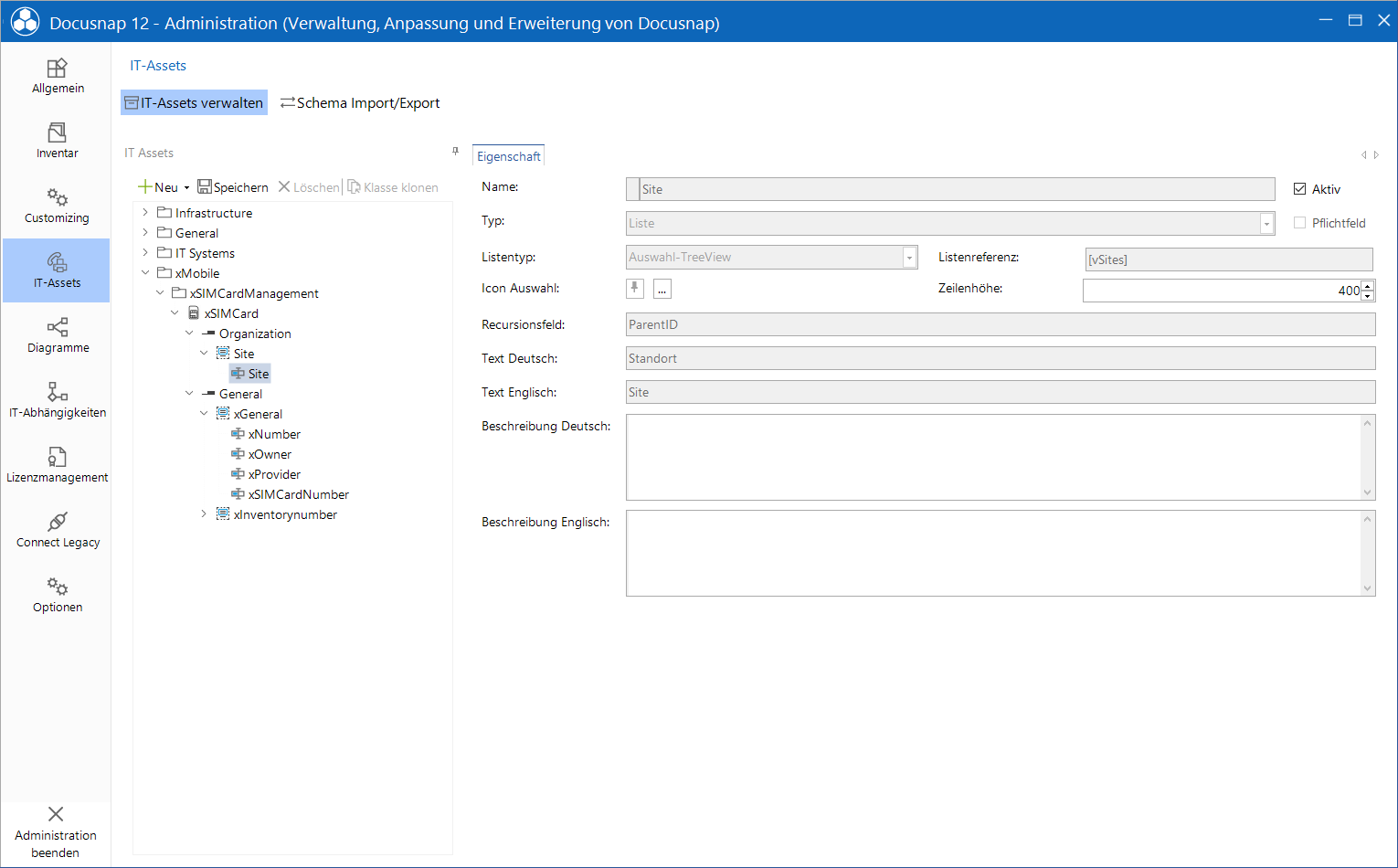Image resolution: width=1398 pixels, height=868 pixels.
Task: Click the Text Deutsch field
Action: pyautogui.click(x=1001, y=358)
